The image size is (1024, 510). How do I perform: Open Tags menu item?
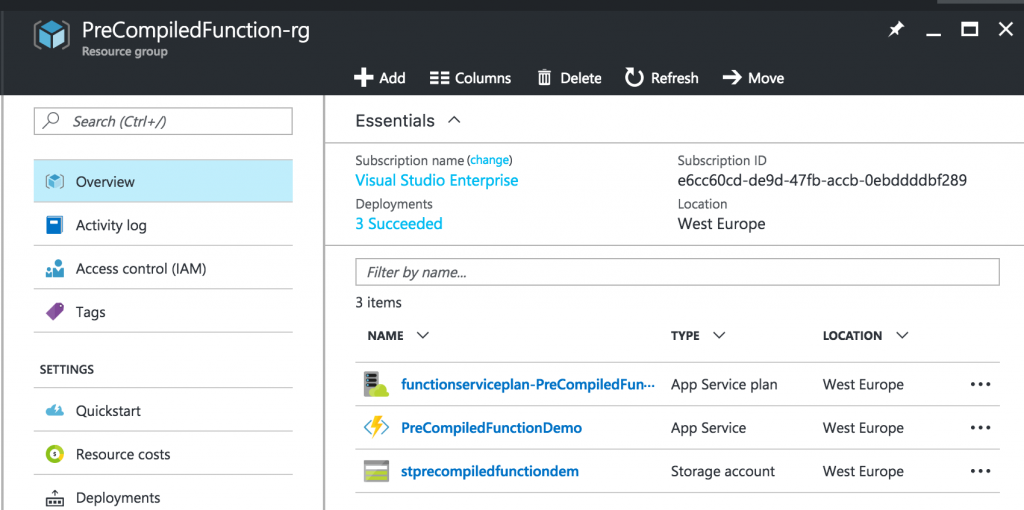click(x=163, y=312)
